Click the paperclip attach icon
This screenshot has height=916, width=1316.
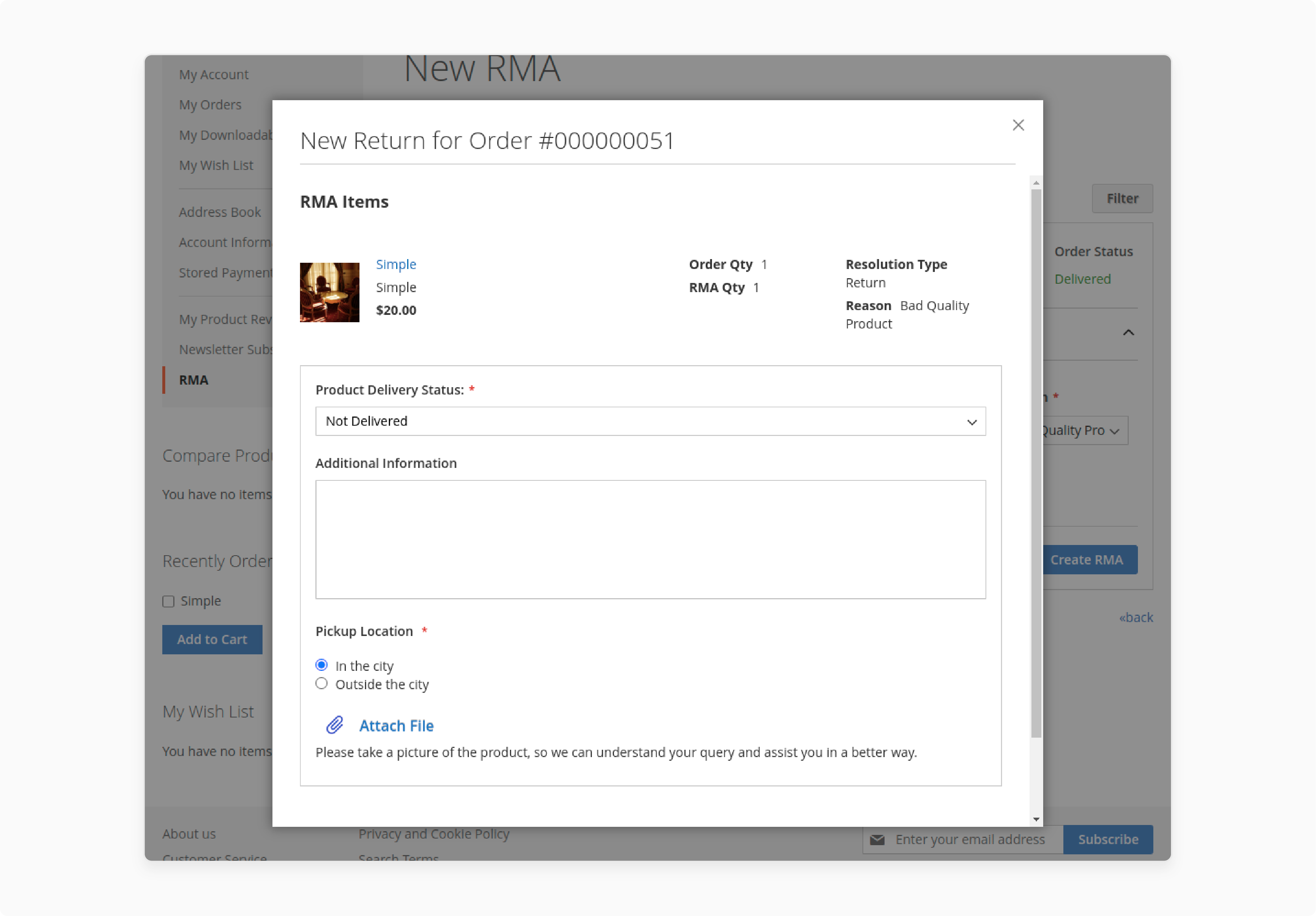tap(335, 725)
